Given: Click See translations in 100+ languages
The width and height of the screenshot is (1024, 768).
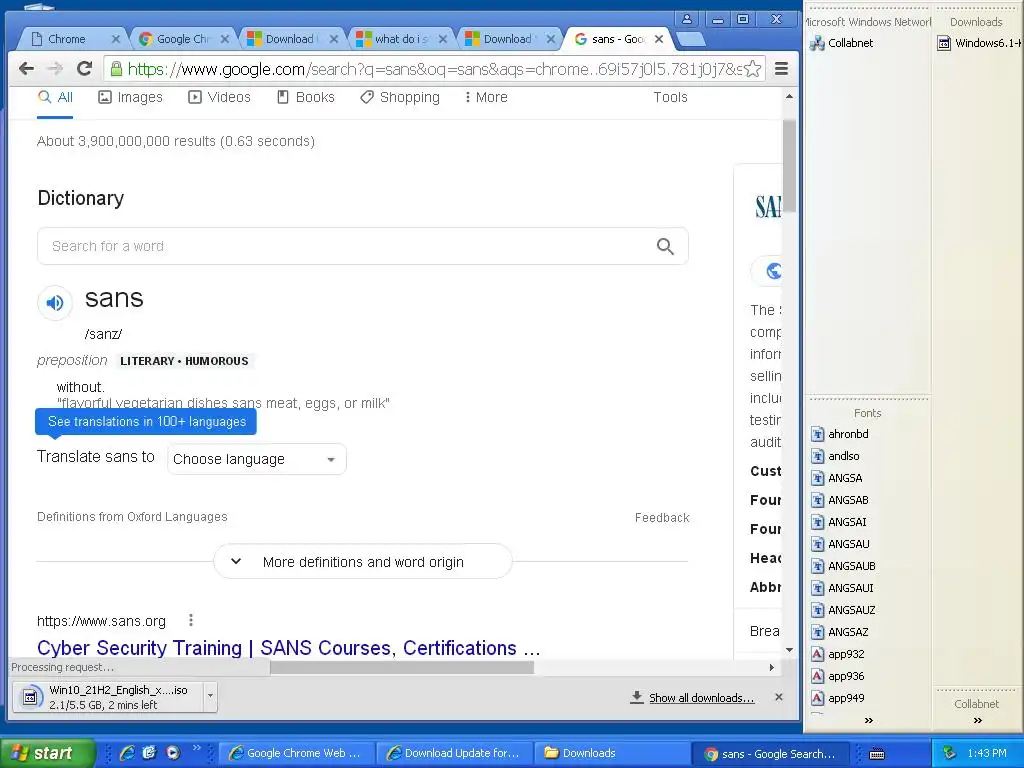Looking at the screenshot, I should pyautogui.click(x=146, y=421).
